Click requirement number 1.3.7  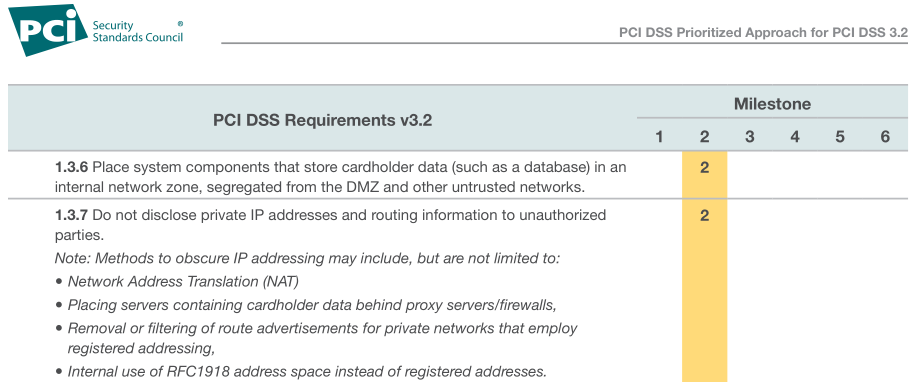(x=71, y=215)
